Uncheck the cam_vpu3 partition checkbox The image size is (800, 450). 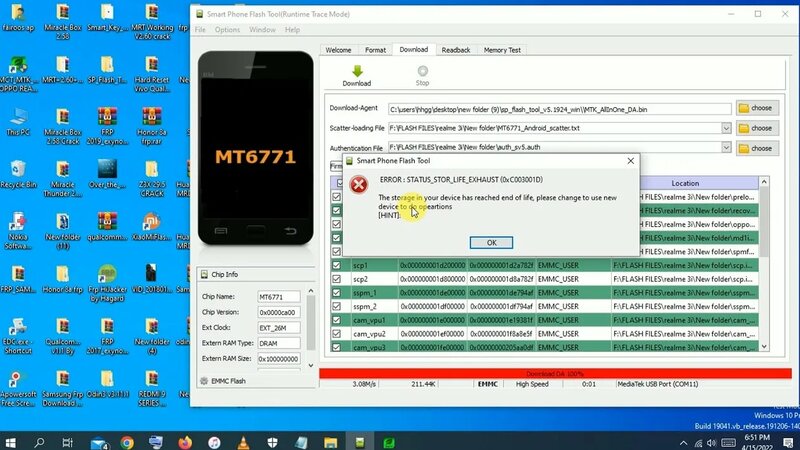tap(336, 347)
